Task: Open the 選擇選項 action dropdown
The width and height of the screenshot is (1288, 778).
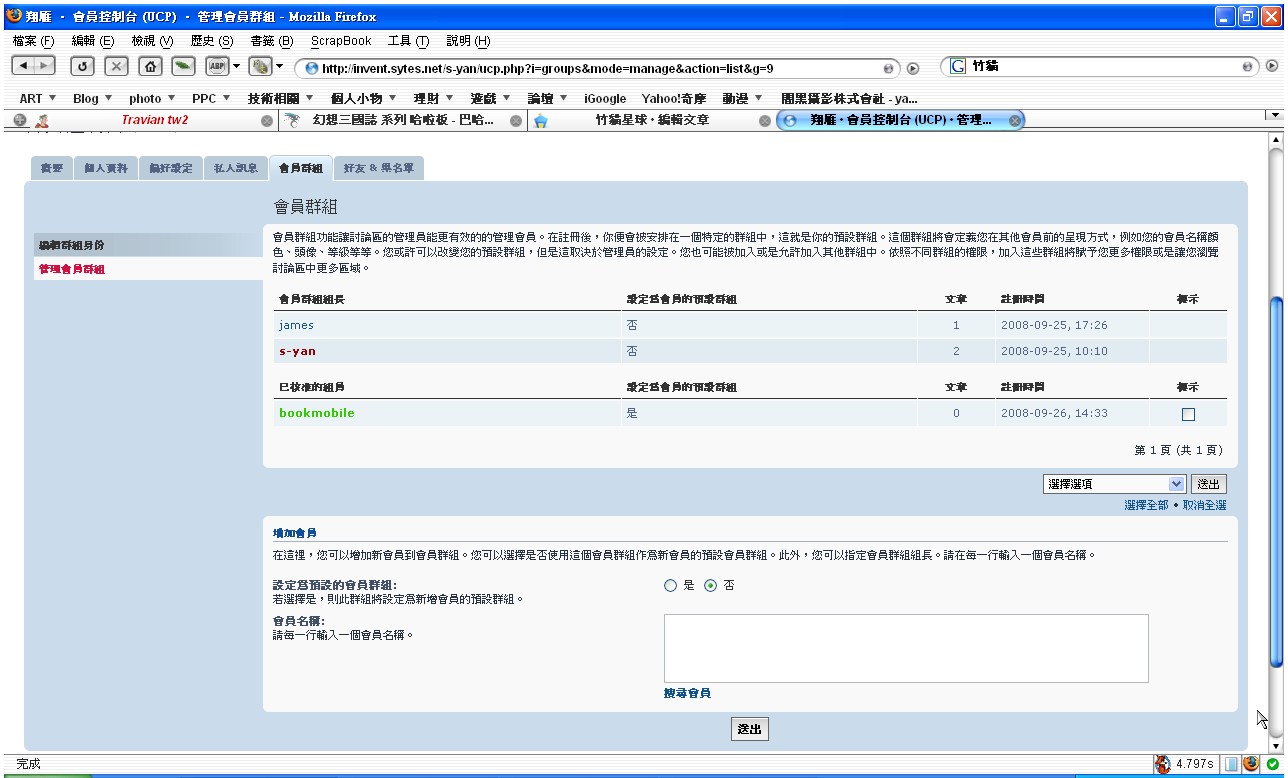Action: pos(1114,484)
